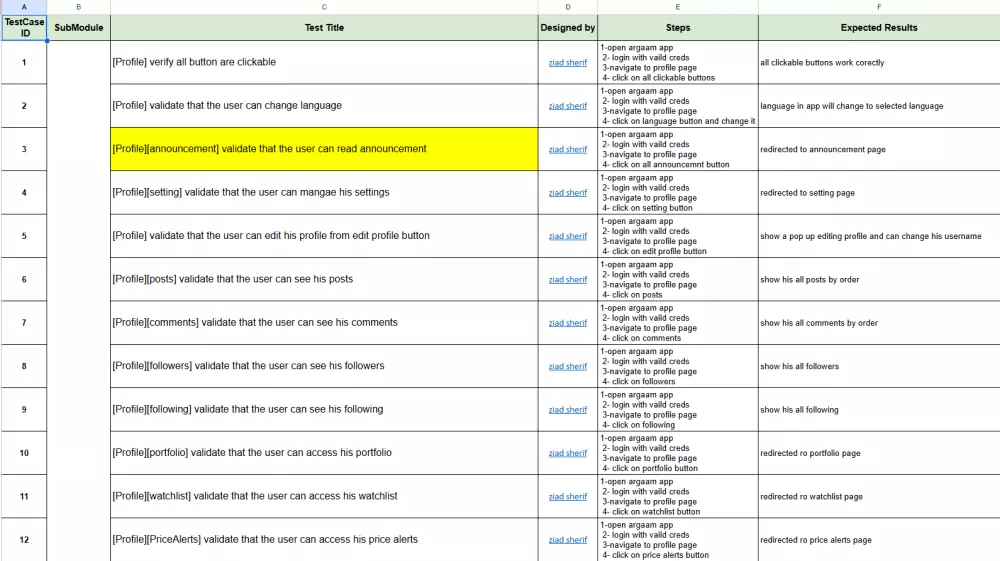Click test case ID cell 10
Viewport: 1000px width, 561px height.
click(24, 453)
